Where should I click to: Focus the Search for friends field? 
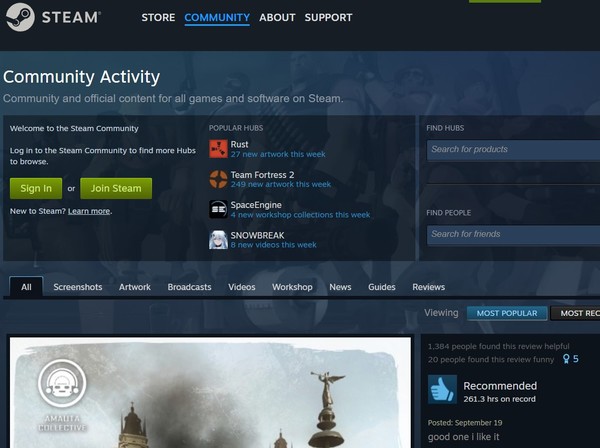(x=512, y=234)
